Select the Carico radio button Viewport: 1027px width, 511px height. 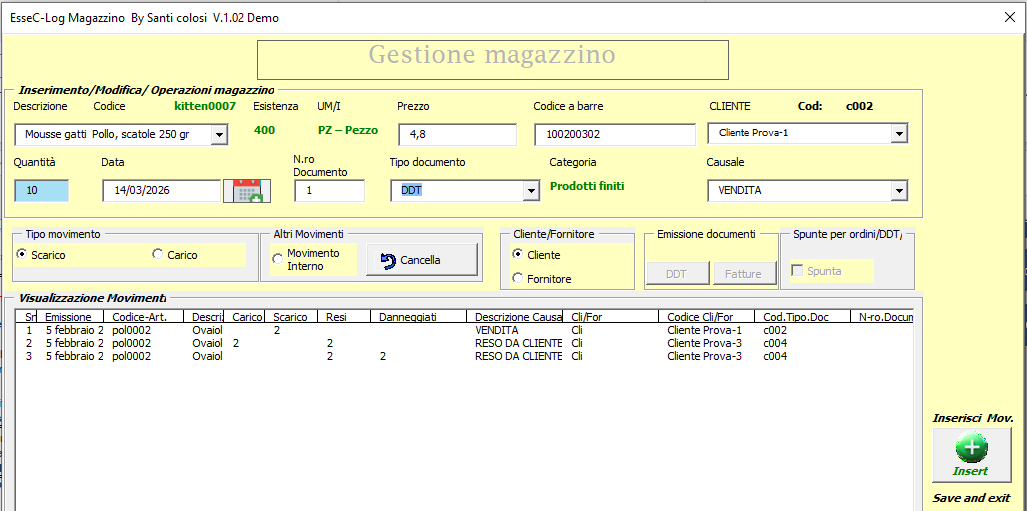point(158,255)
